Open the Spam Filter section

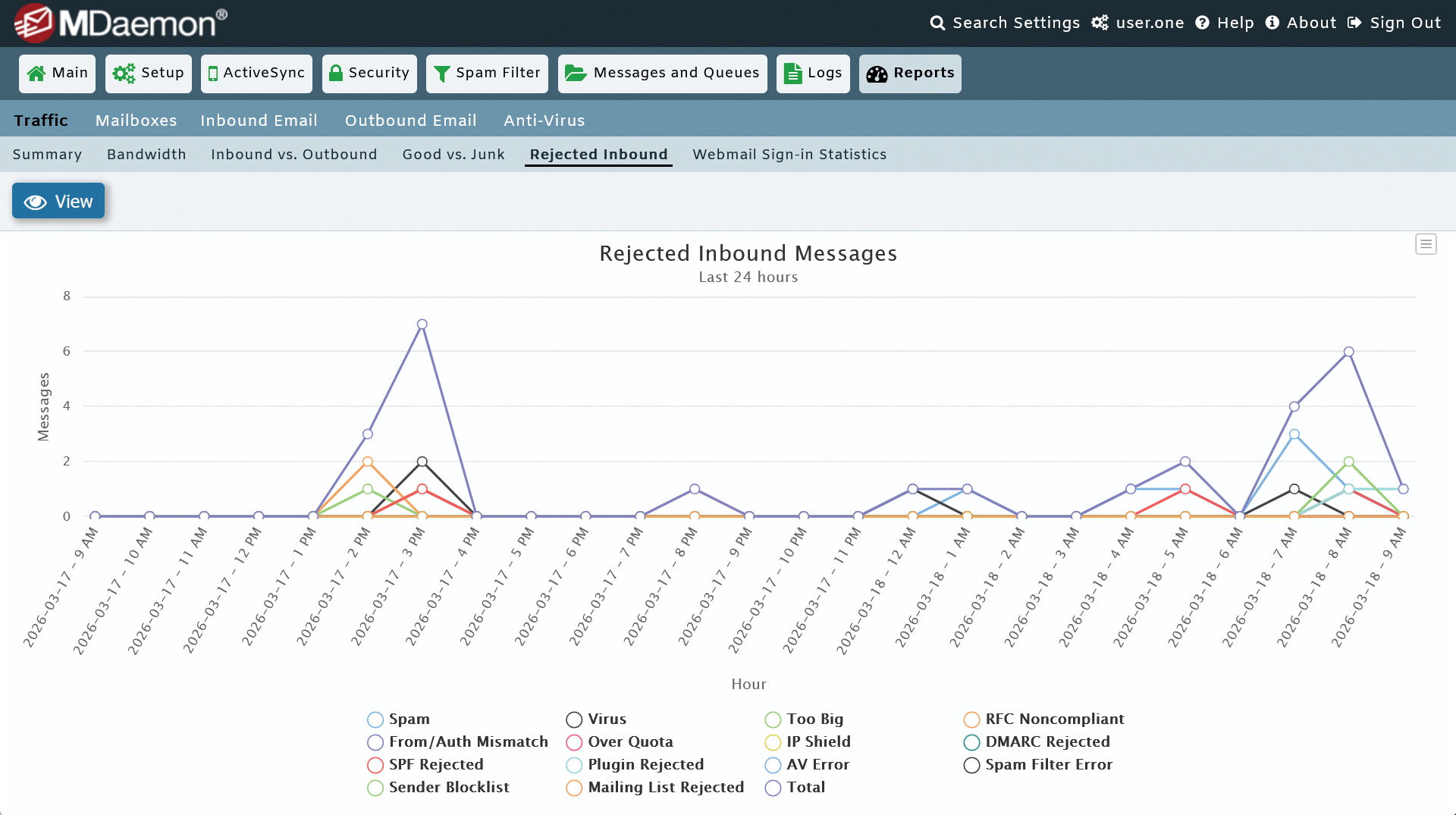487,73
